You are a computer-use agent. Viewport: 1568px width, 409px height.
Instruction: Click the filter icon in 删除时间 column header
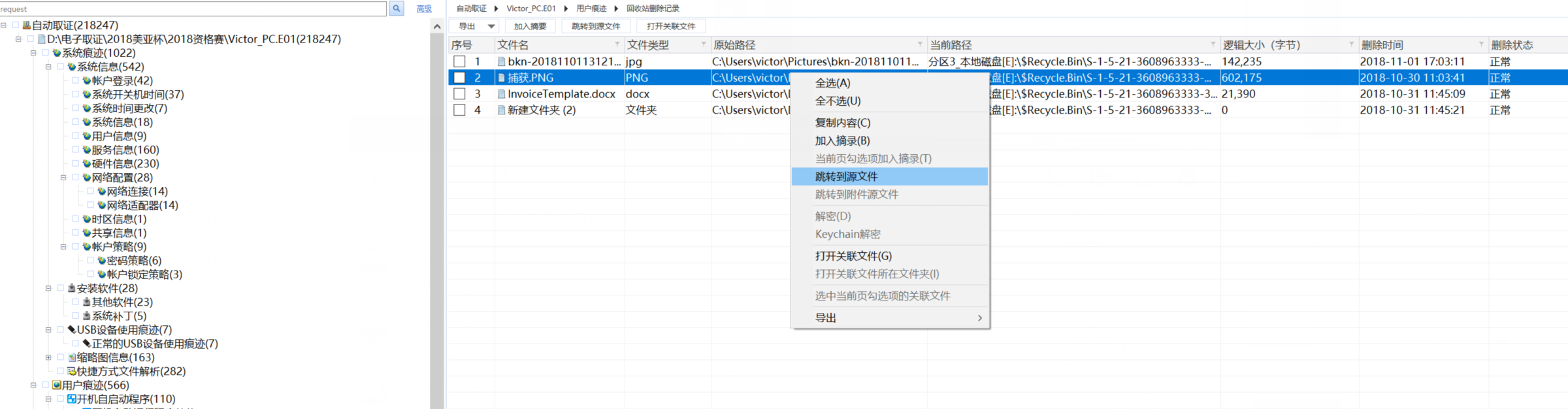pos(1481,44)
